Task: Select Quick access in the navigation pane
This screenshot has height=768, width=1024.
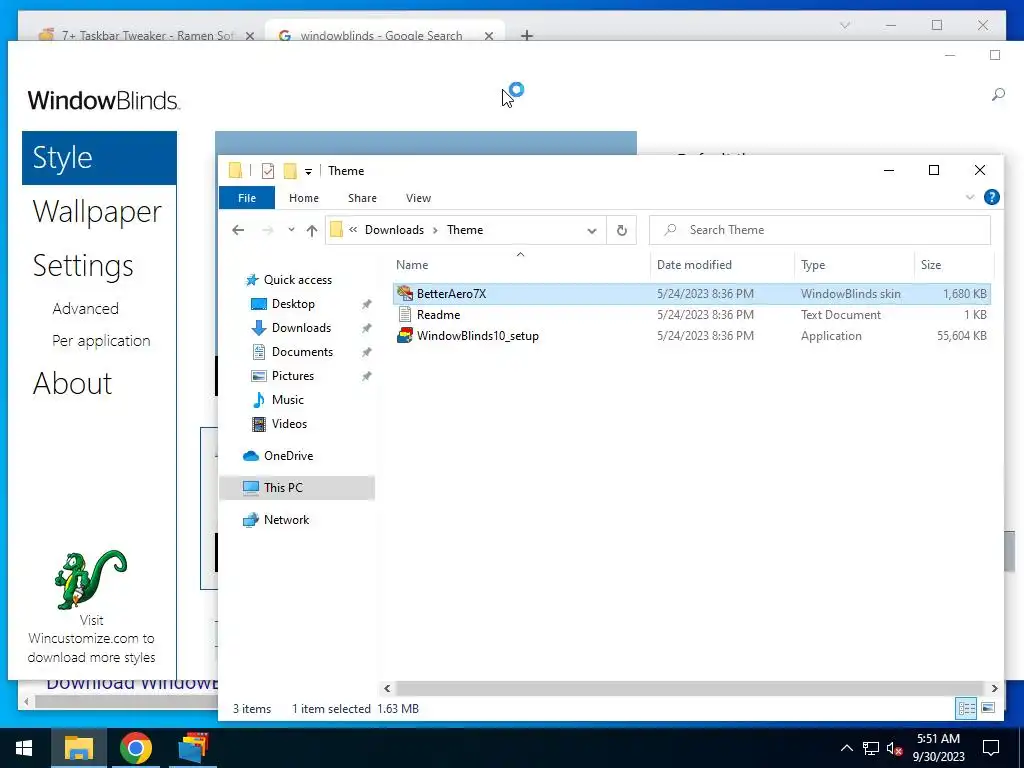Action: pyautogui.click(x=297, y=280)
